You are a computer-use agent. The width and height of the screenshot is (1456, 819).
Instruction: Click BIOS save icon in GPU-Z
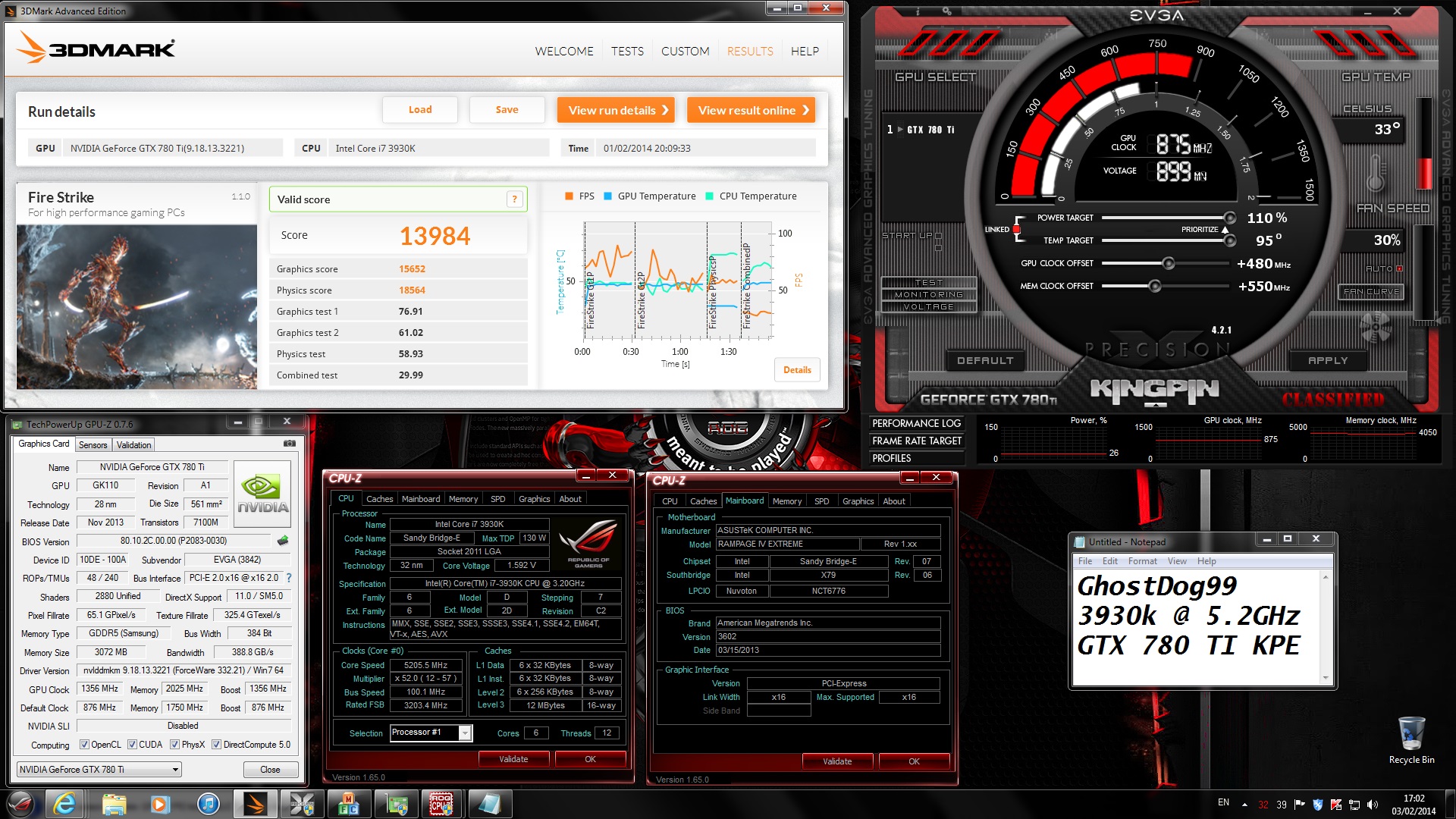pyautogui.click(x=283, y=541)
